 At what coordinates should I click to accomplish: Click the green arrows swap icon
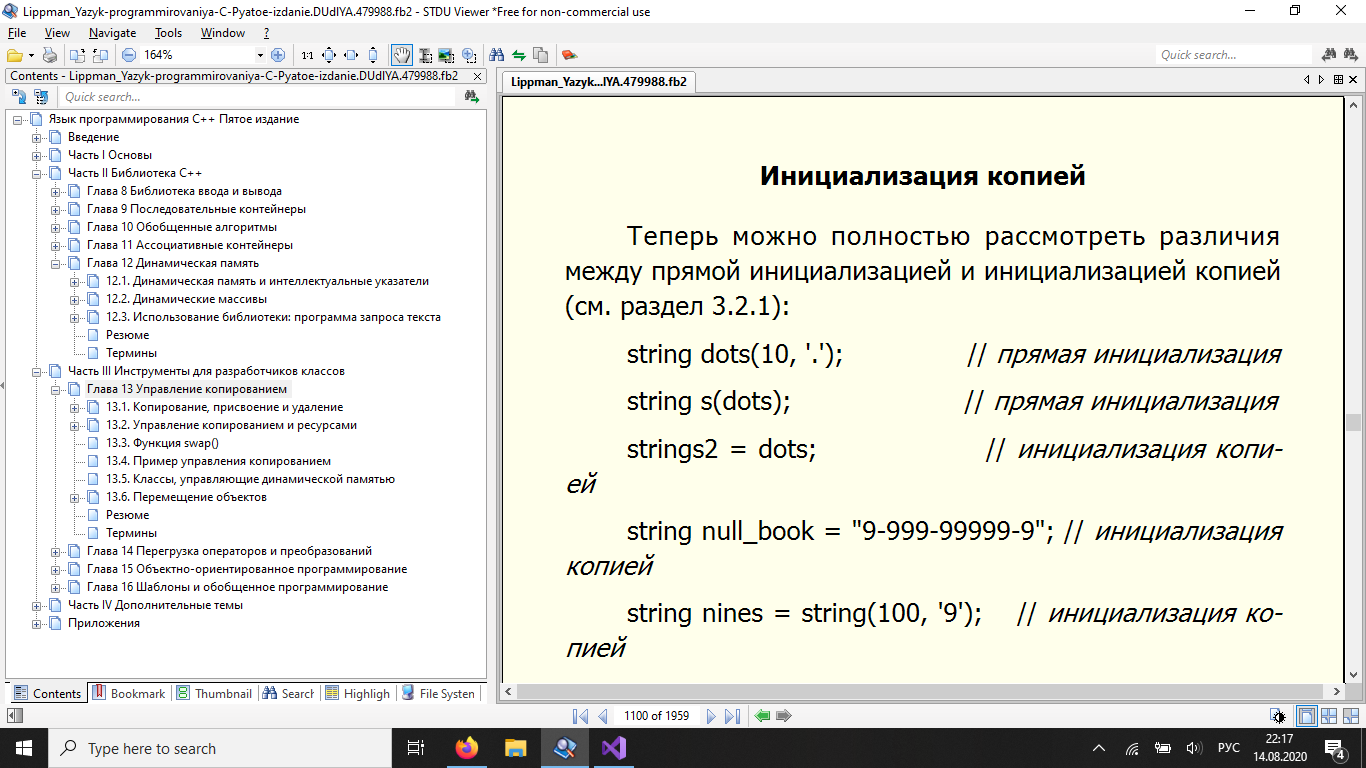point(519,55)
